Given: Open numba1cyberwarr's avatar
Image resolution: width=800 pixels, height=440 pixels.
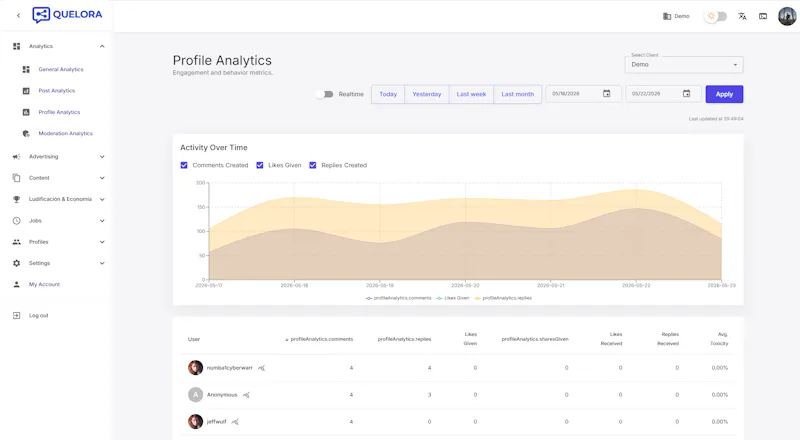Looking at the screenshot, I should [195, 368].
